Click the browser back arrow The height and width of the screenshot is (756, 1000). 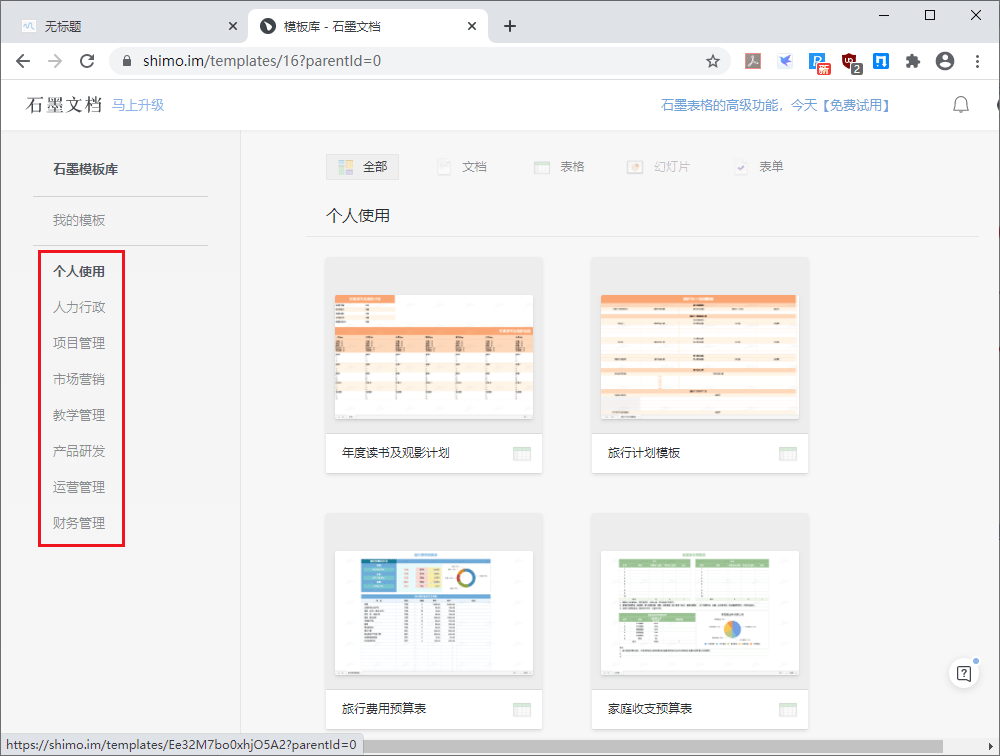pos(23,61)
